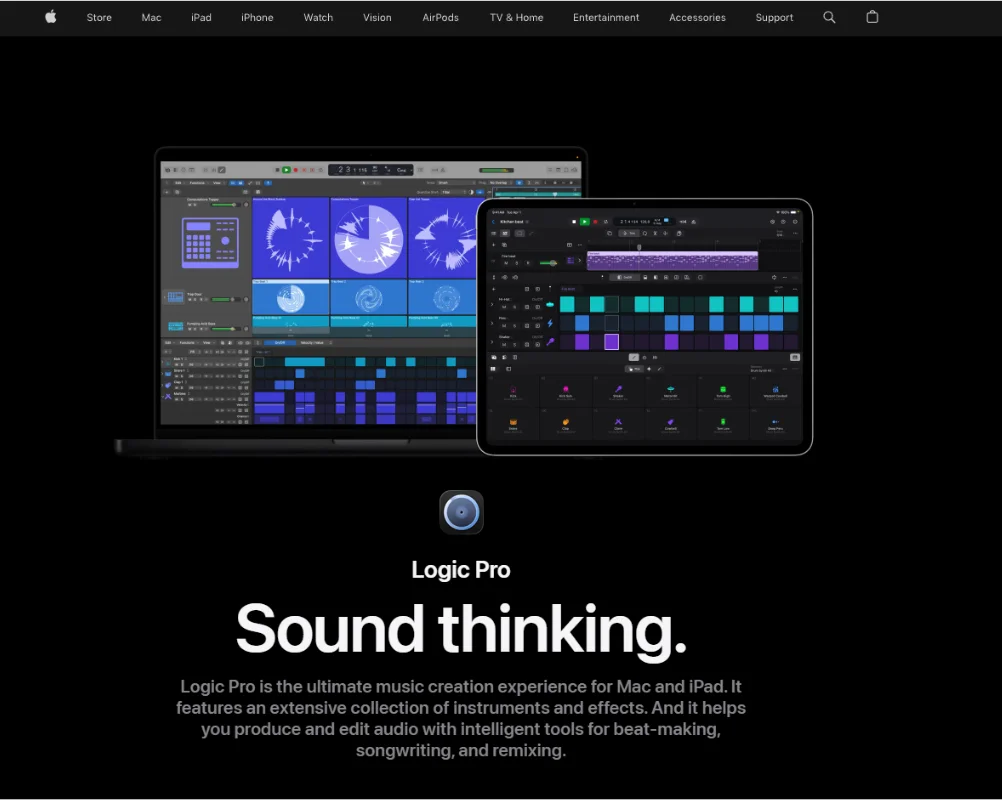Visit the Entertainment section
1002x800 pixels.
(x=606, y=18)
